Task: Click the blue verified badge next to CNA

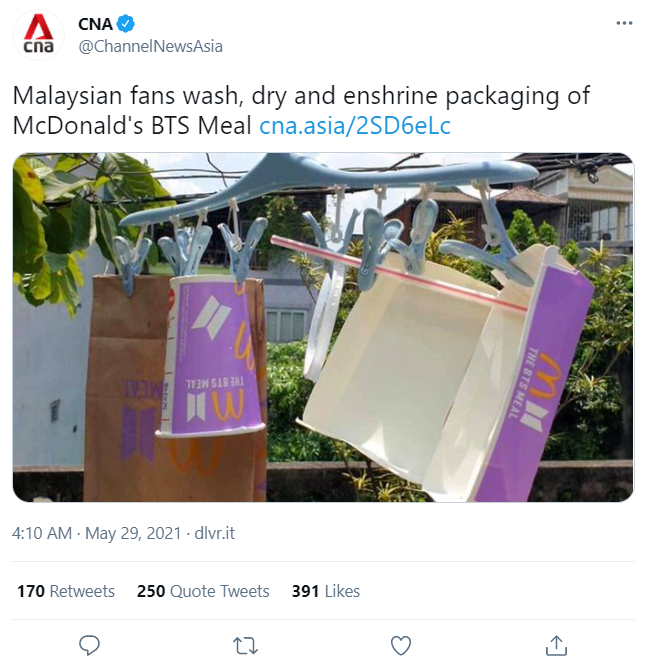Action: (126, 24)
